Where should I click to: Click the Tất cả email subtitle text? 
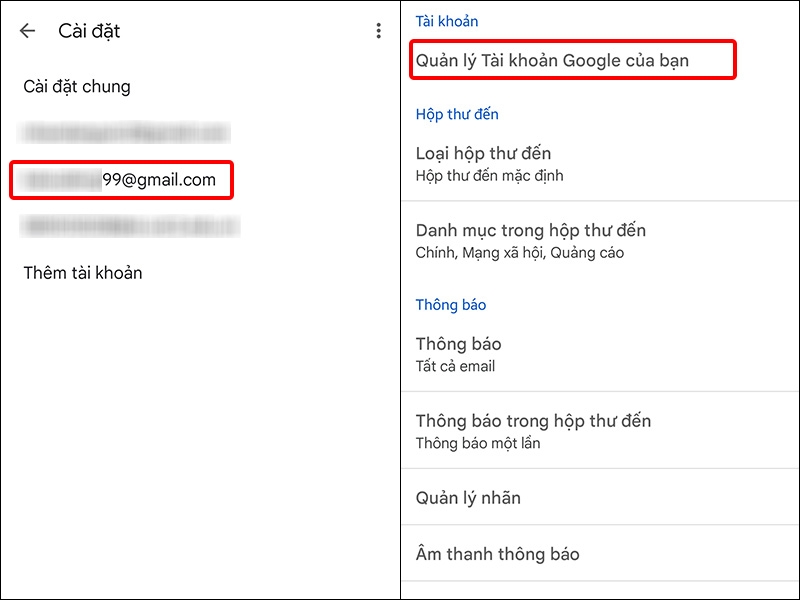pyautogui.click(x=447, y=365)
